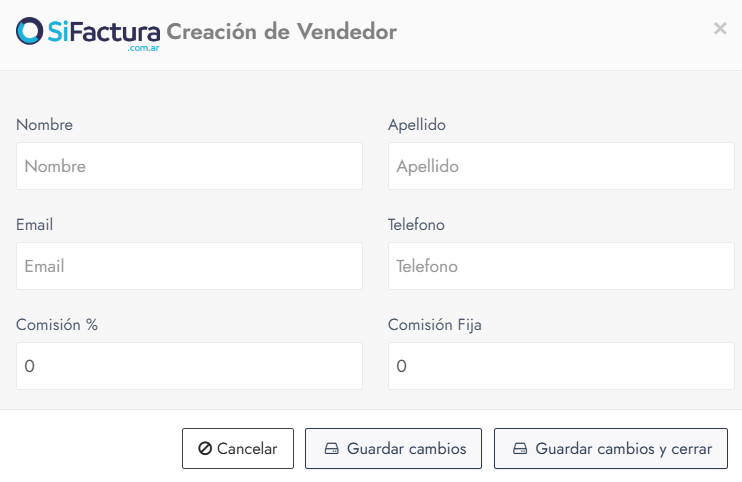The width and height of the screenshot is (742, 482).
Task: Click the Apellido field label
Action: pyautogui.click(x=417, y=125)
